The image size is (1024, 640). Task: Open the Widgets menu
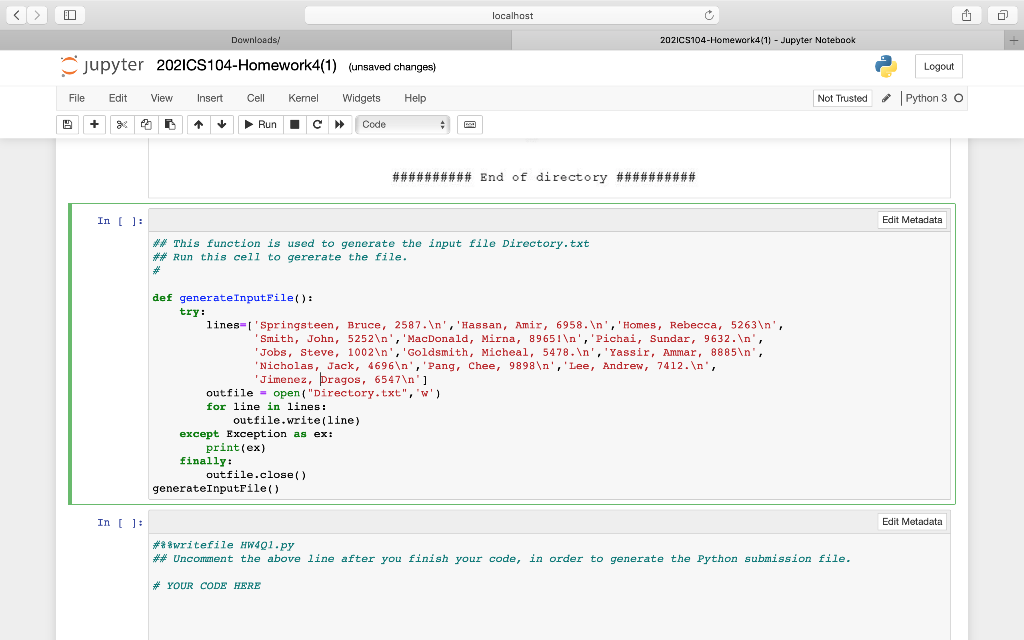(361, 98)
